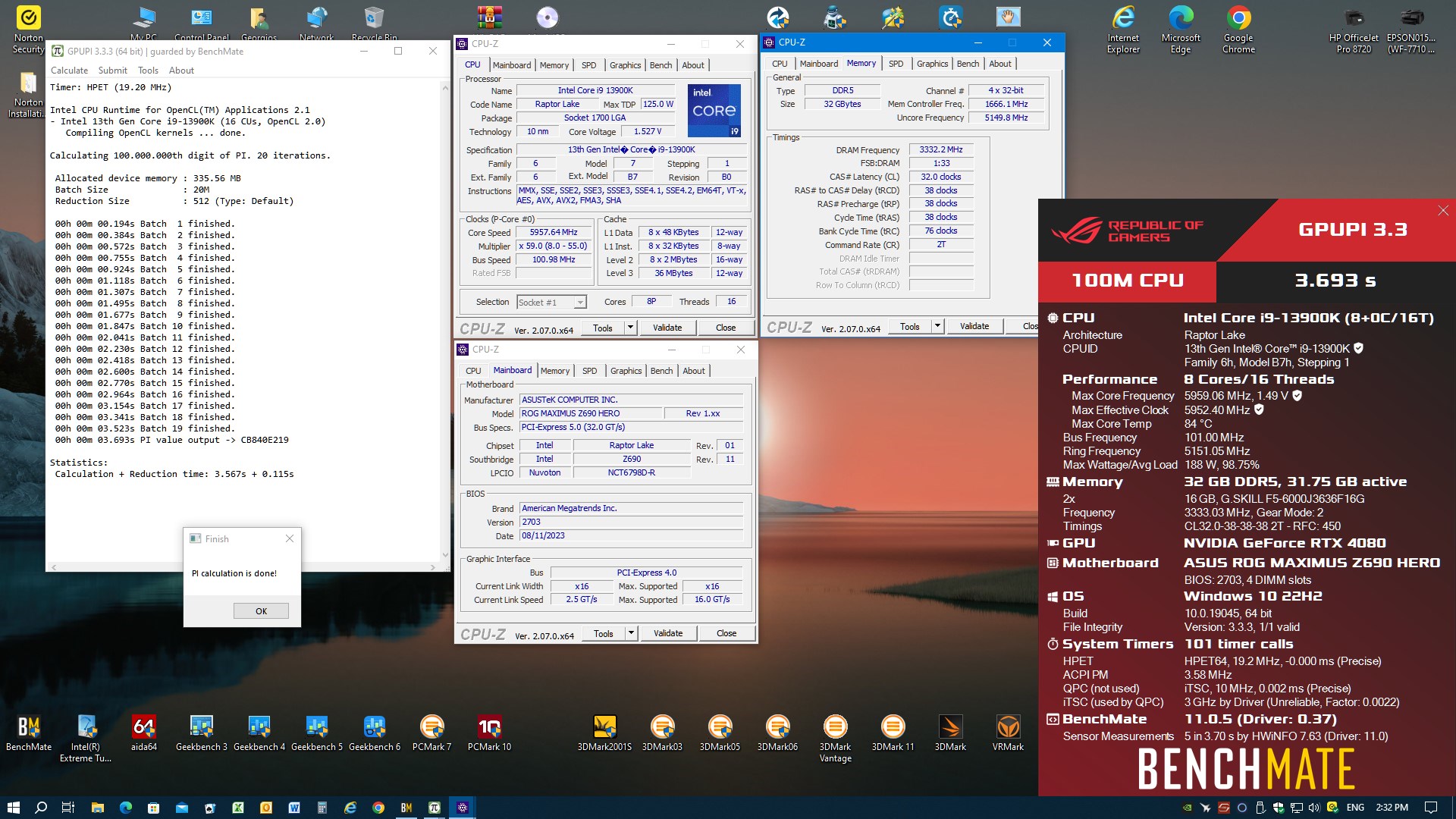Close the Finish dialog with X
The image size is (1456, 819).
(289, 538)
